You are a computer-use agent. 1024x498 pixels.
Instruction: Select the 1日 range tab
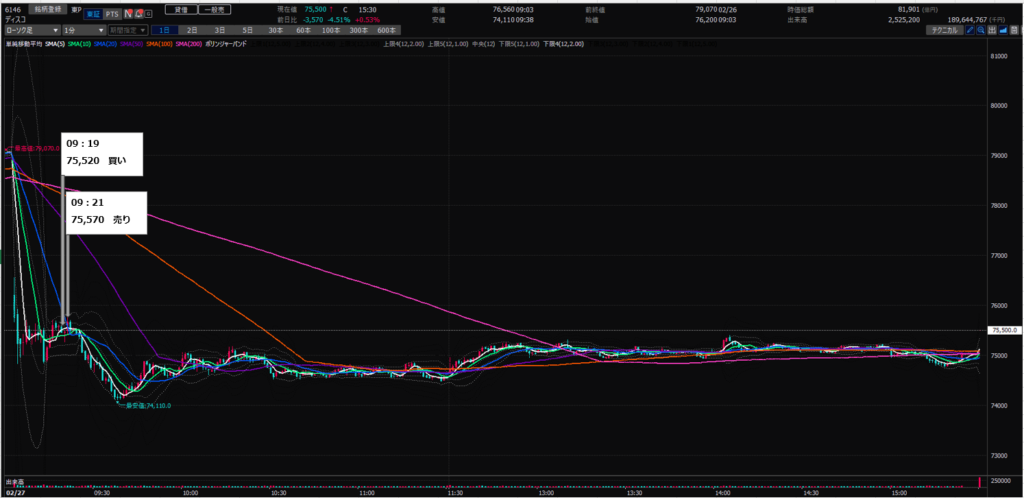point(164,32)
